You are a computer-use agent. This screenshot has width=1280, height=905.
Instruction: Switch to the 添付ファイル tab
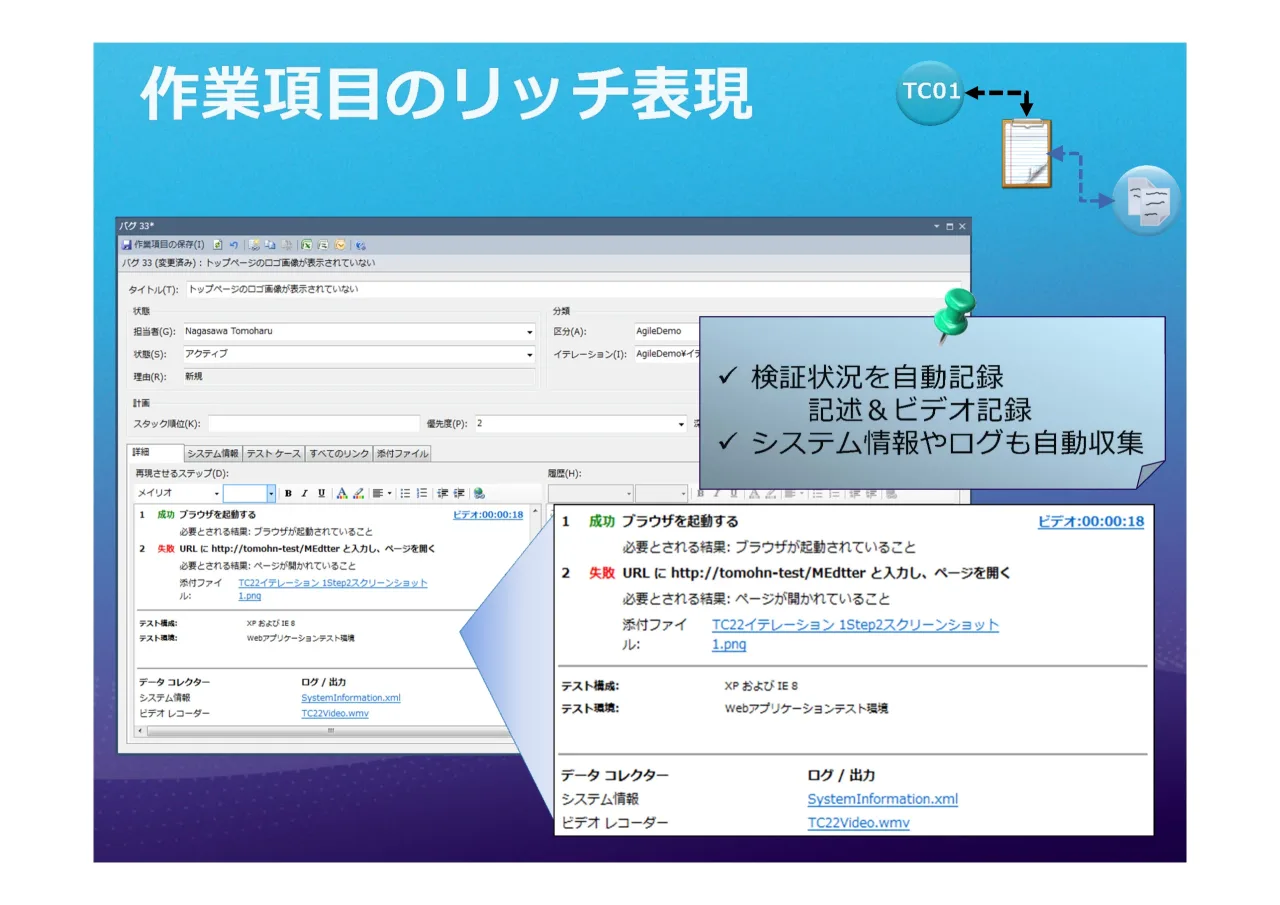tap(402, 454)
